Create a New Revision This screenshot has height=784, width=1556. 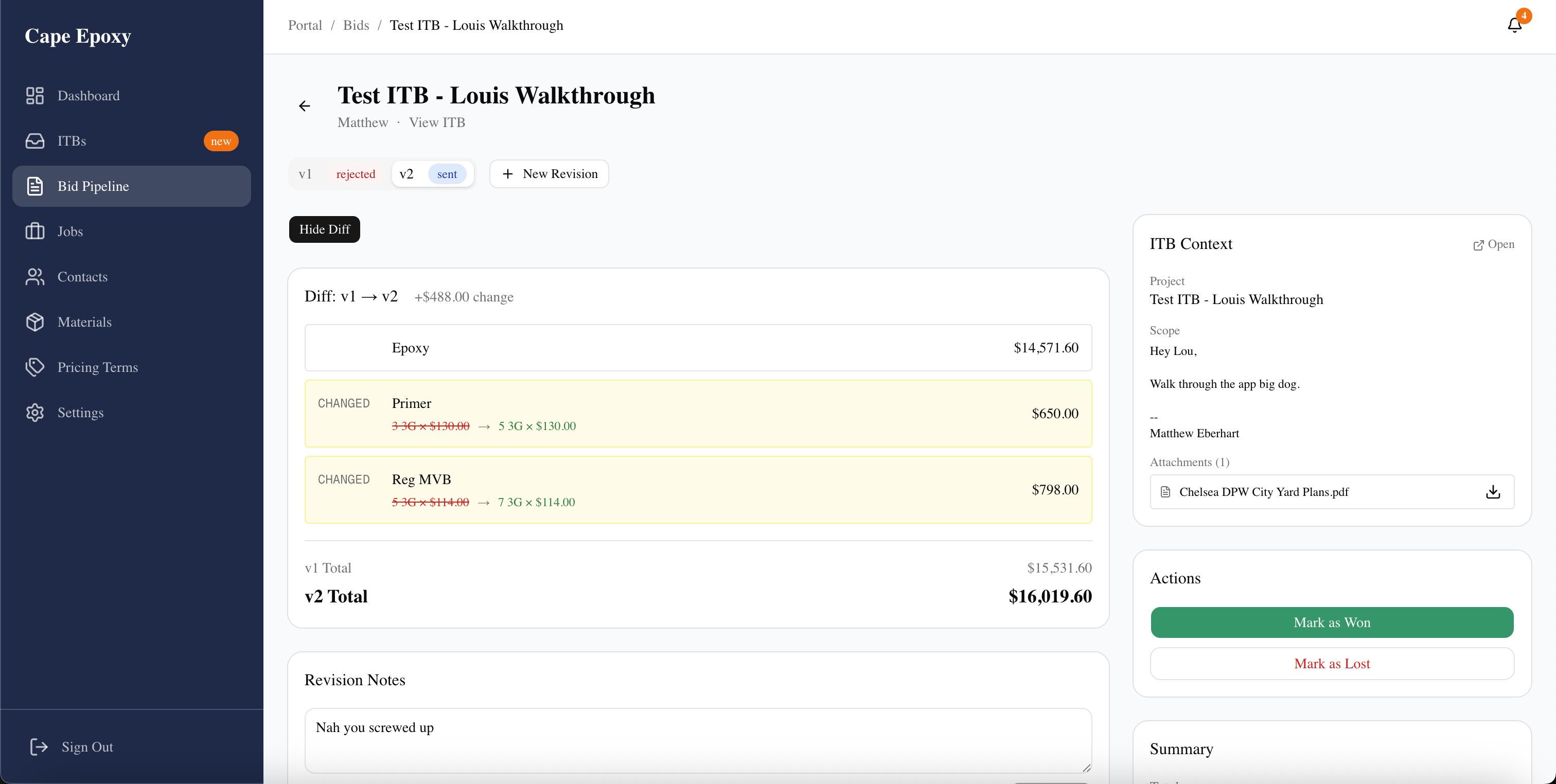tap(549, 173)
